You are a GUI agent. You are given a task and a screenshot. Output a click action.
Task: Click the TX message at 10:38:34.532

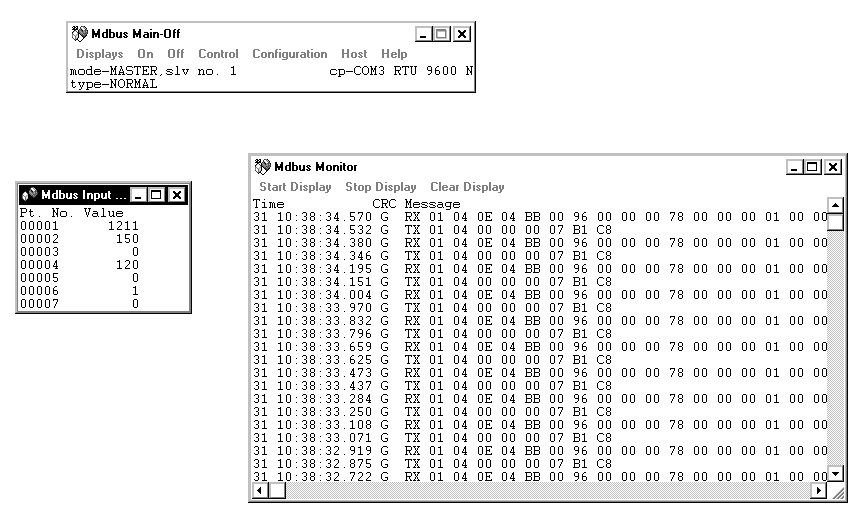click(432, 230)
